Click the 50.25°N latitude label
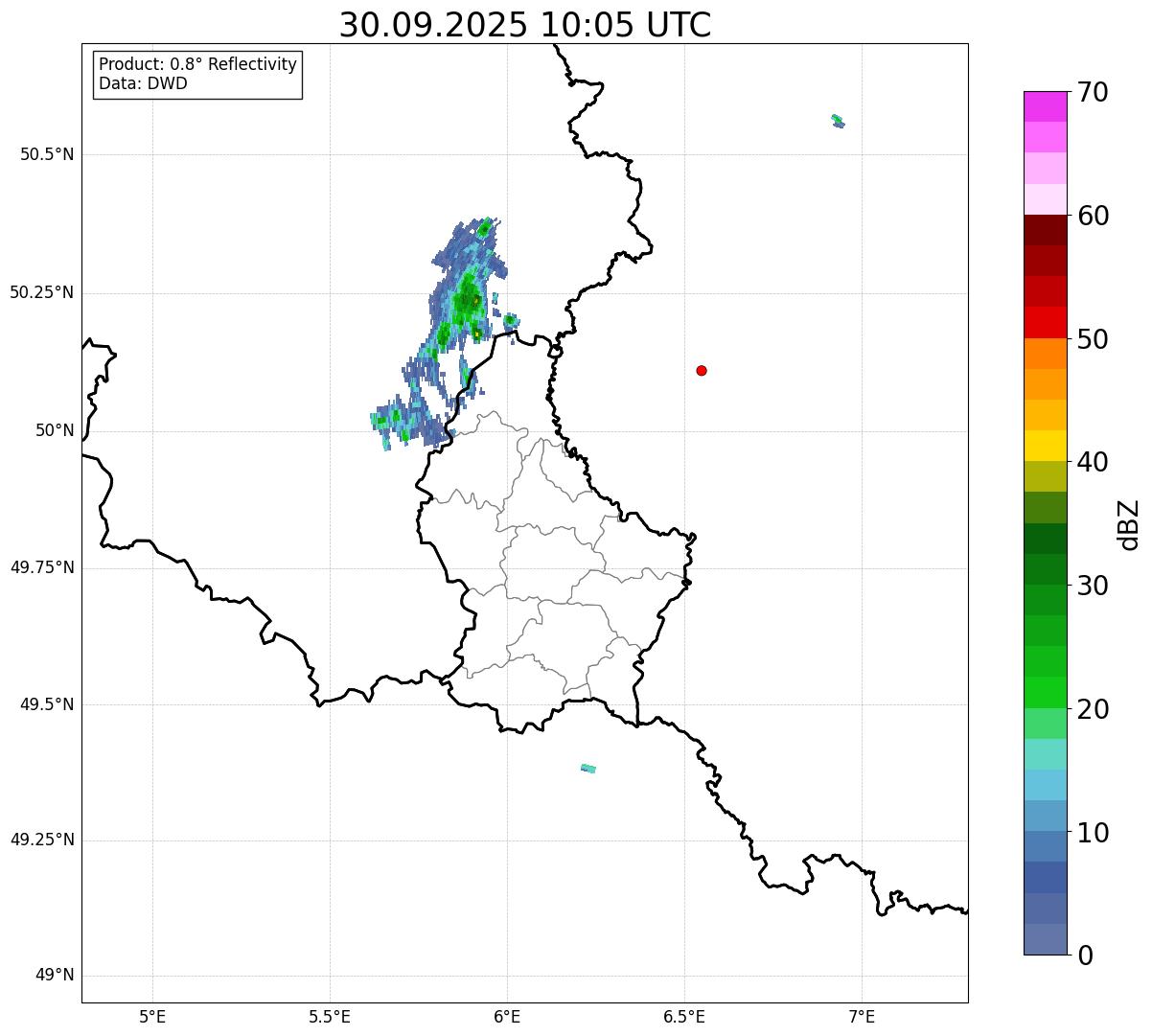This screenshot has width=1152, height=1036. 41,292
